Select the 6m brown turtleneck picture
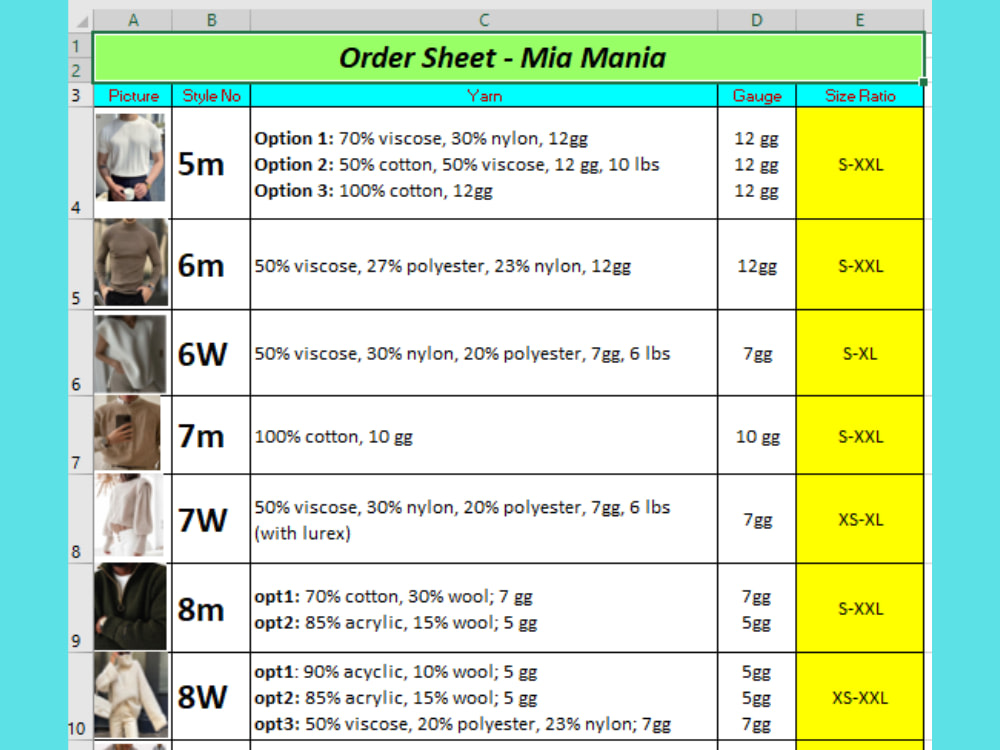This screenshot has width=1000, height=750. 131,263
